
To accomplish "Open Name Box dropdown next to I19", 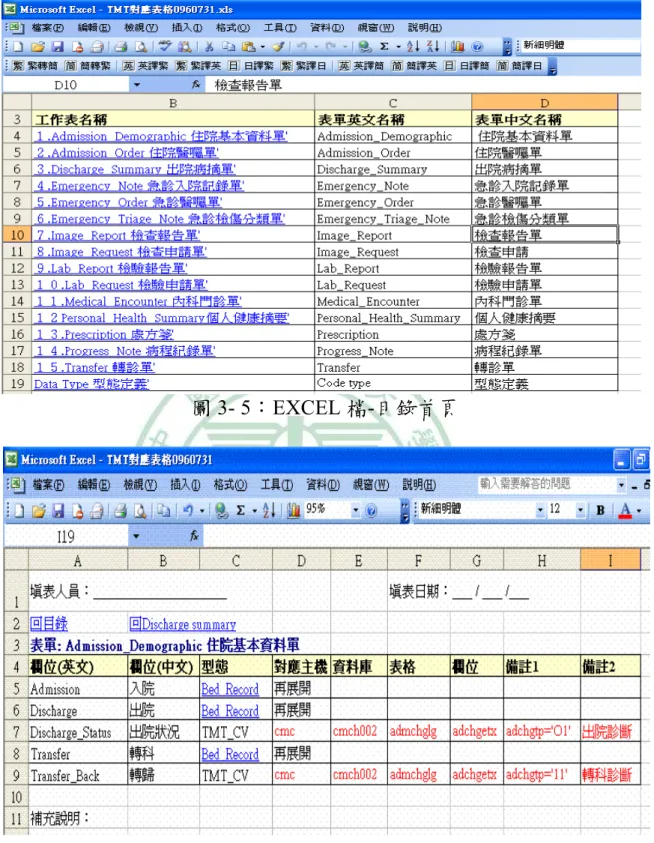I will tap(136, 536).
